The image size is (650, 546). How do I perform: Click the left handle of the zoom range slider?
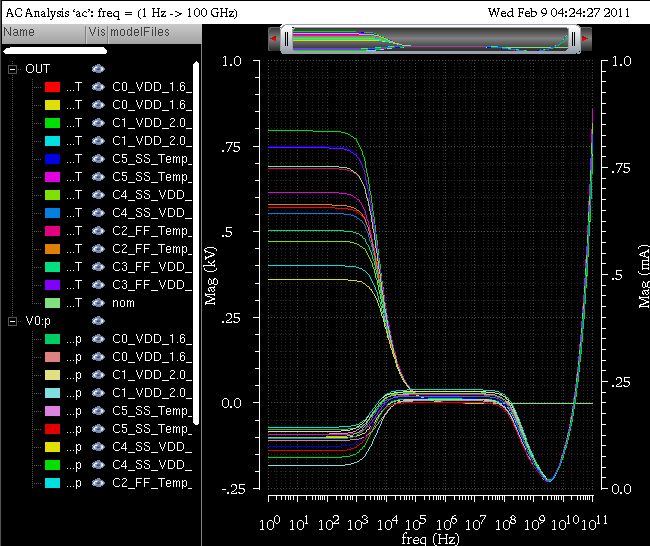[287, 39]
